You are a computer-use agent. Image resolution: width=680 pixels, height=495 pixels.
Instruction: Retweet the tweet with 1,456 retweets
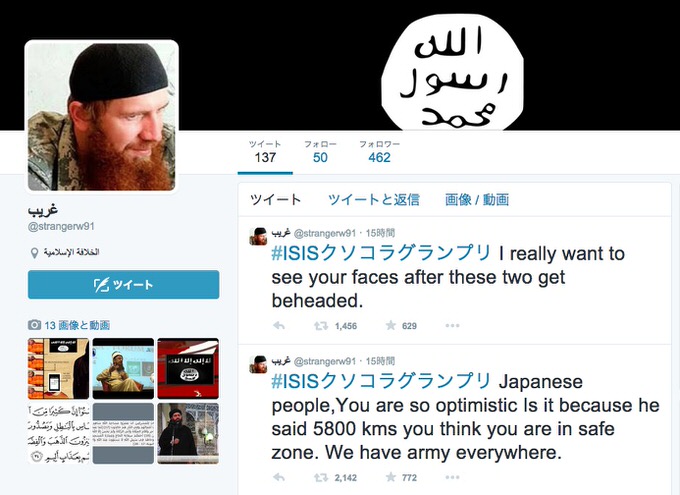click(x=321, y=325)
